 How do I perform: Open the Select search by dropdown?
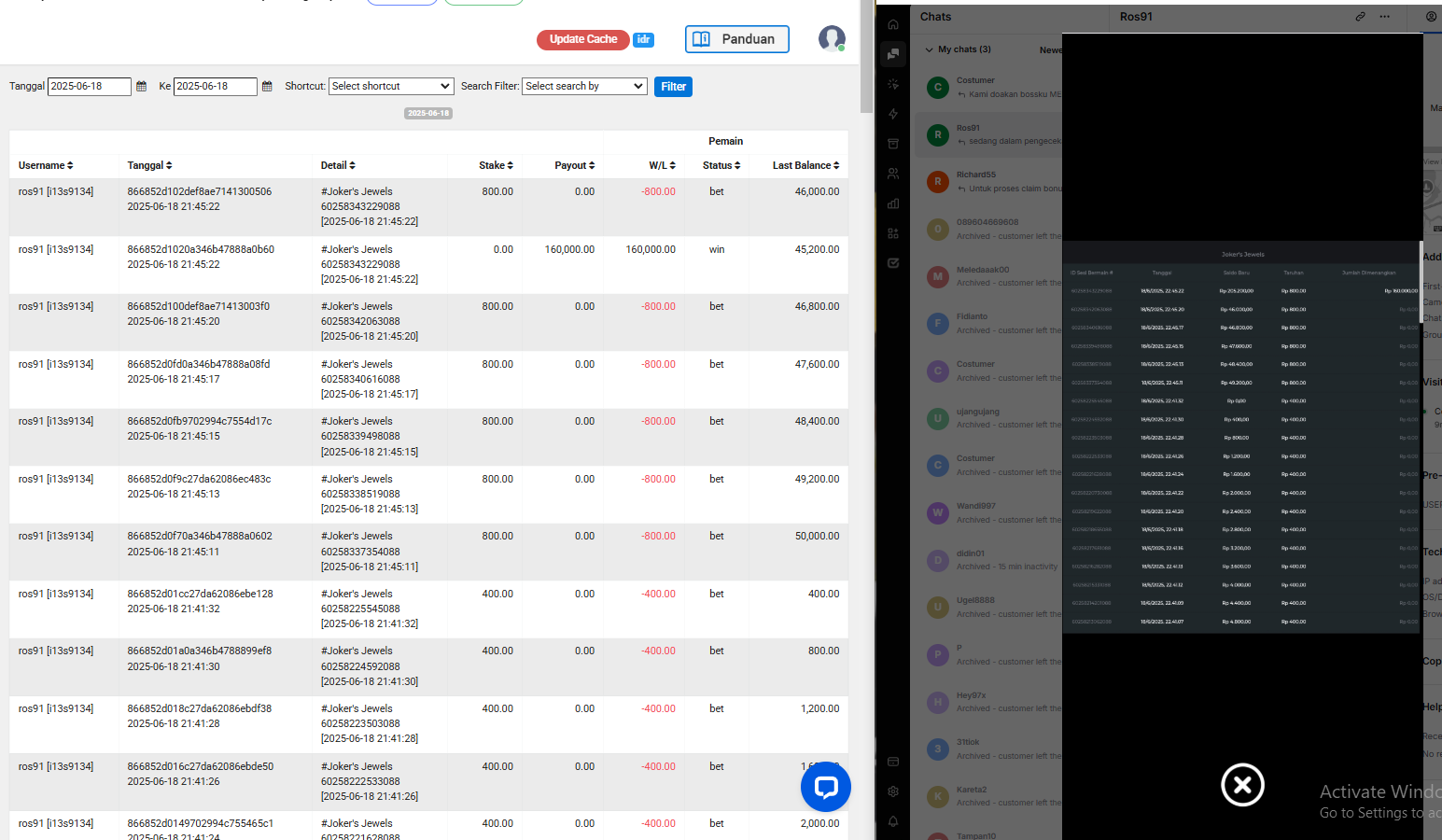tap(584, 86)
